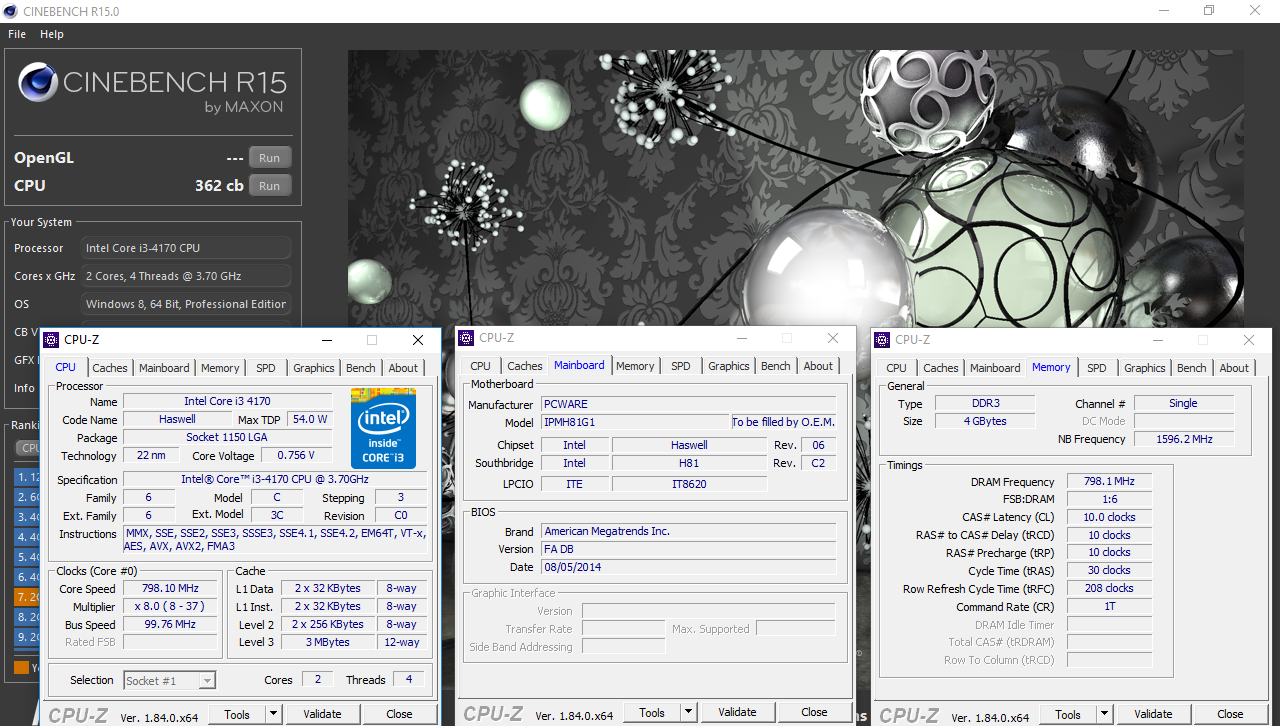This screenshot has height=726, width=1280.
Task: Click the BIOS Date value 08/05/2014
Action: coord(688,567)
